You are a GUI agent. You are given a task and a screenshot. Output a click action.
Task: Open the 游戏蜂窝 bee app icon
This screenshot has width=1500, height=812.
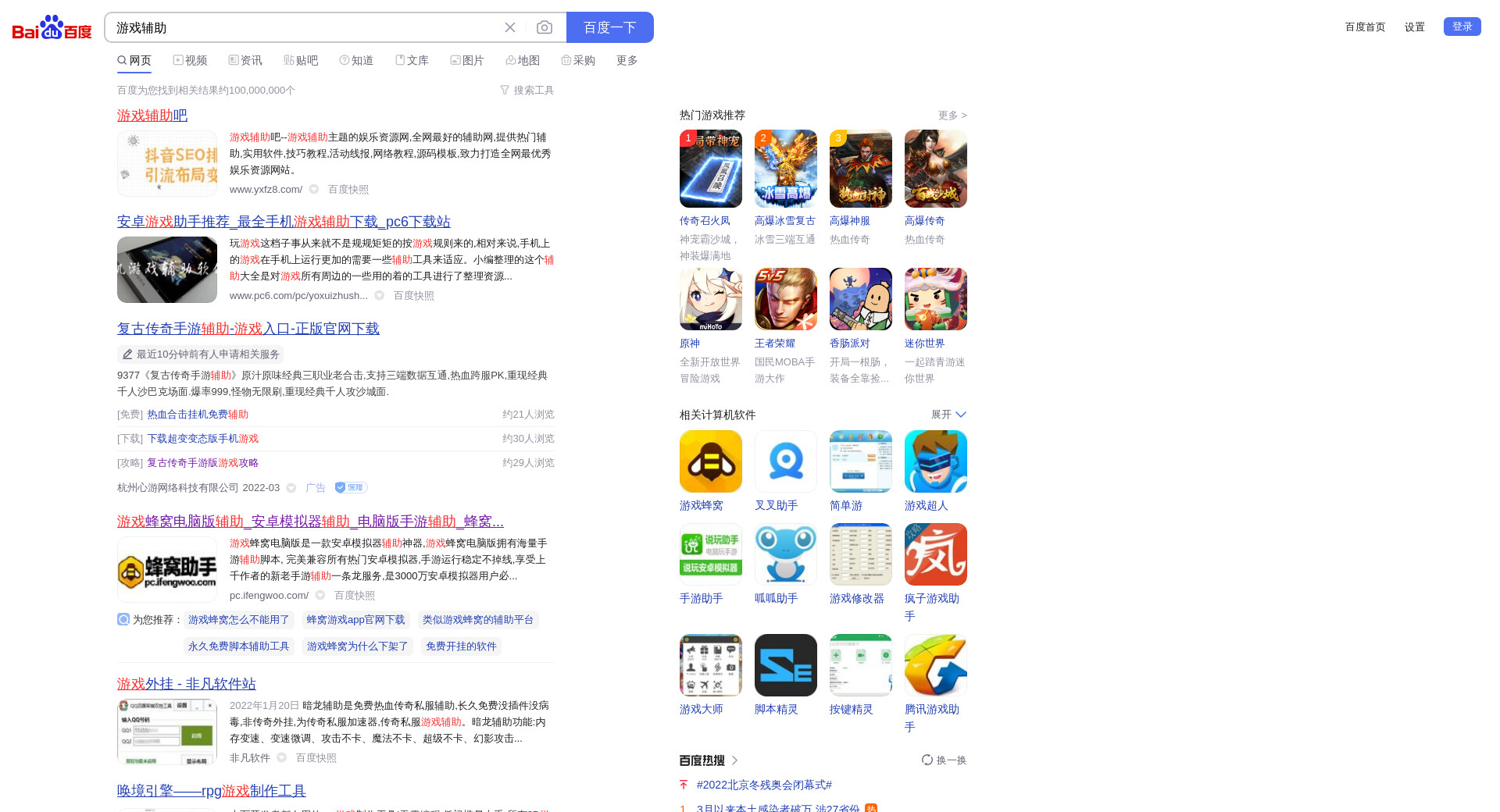click(710, 461)
